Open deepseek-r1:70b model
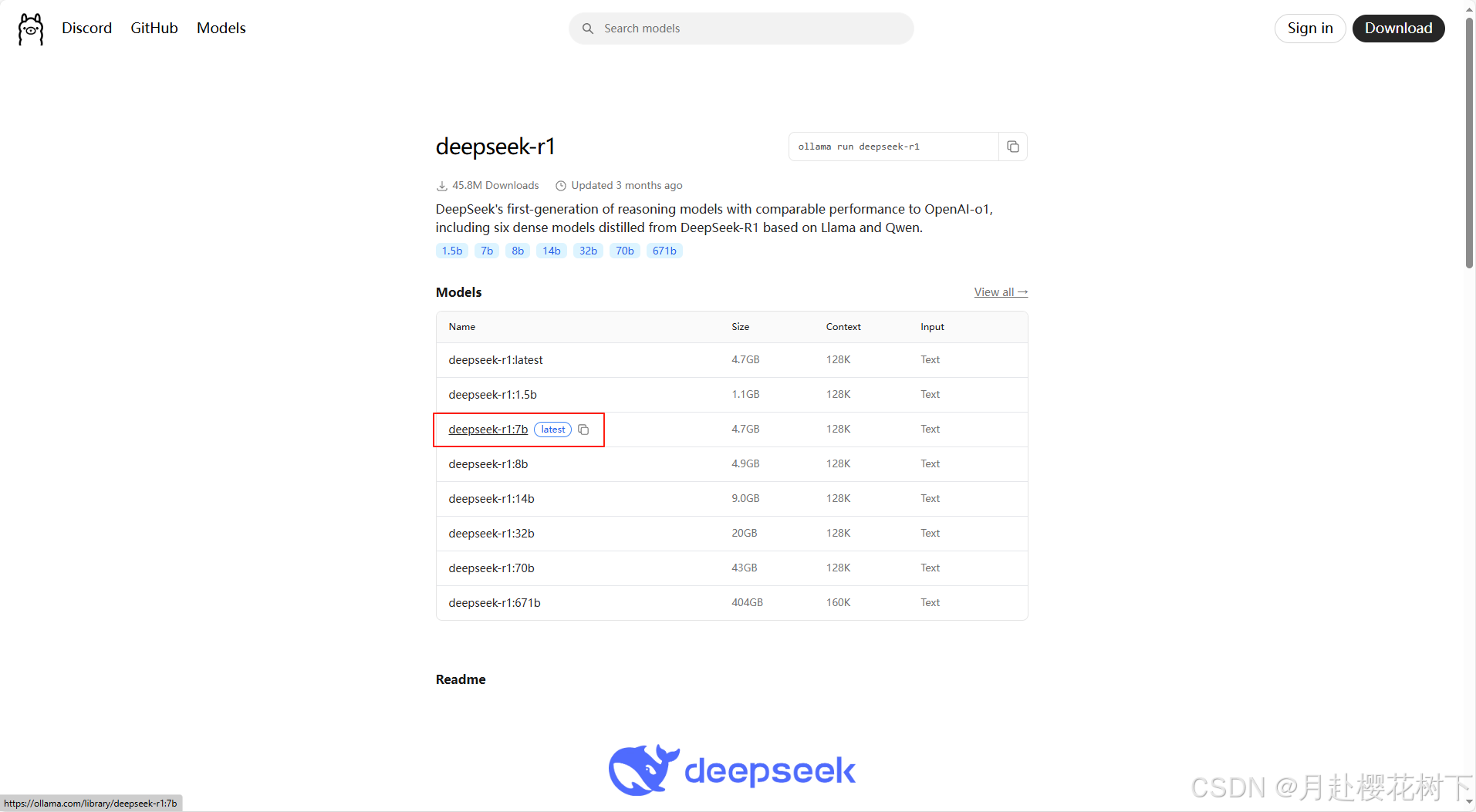 [491, 568]
